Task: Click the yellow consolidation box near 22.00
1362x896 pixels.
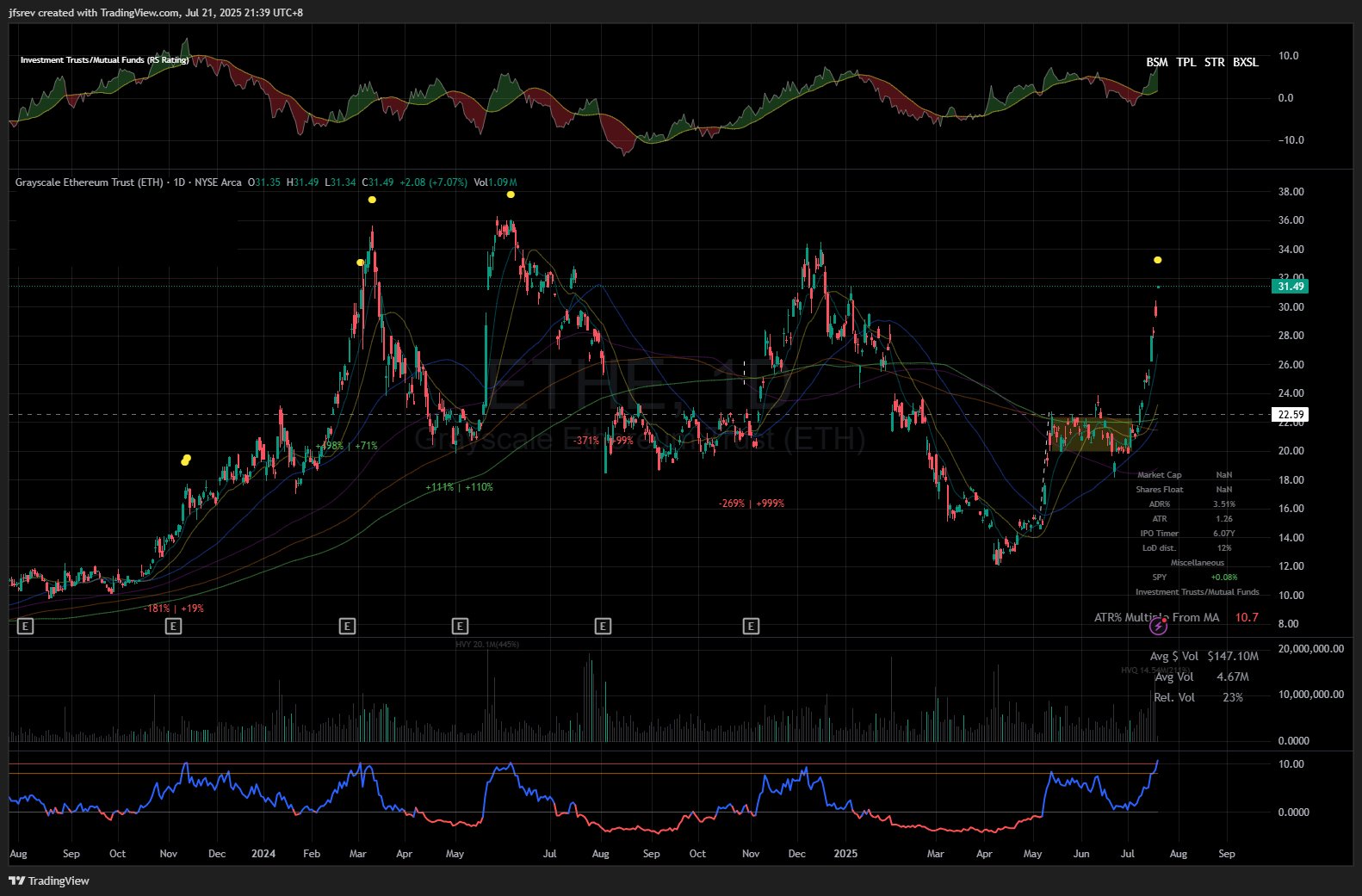Action: pos(1091,435)
